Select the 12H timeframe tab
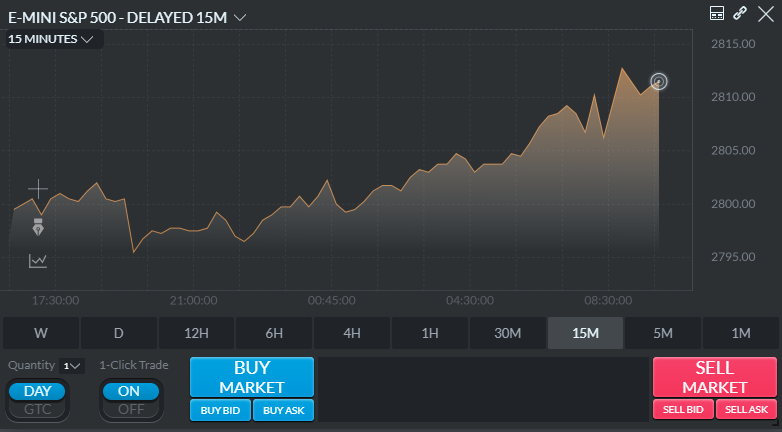This screenshot has height=432, width=782. point(196,333)
